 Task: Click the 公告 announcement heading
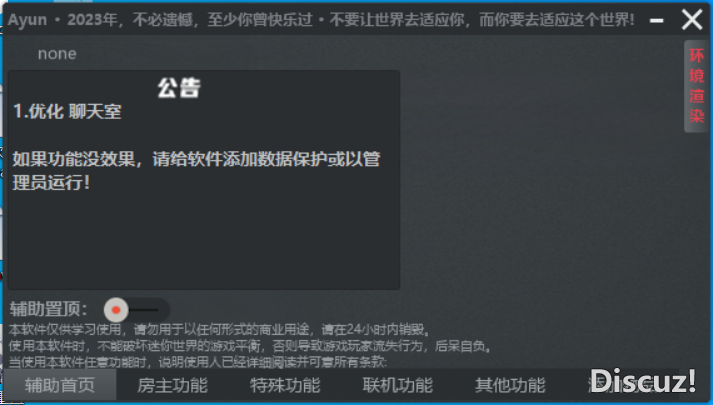click(x=179, y=88)
